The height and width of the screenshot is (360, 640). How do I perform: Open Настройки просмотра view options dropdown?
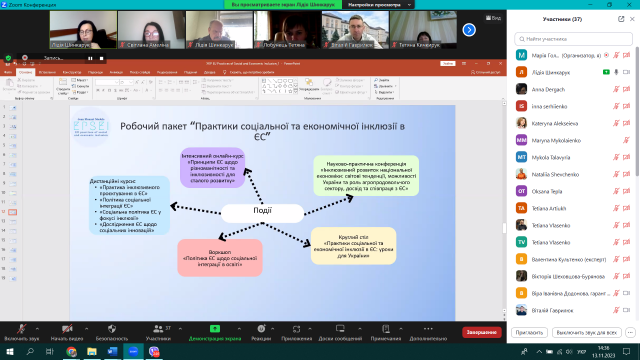click(379, 5)
